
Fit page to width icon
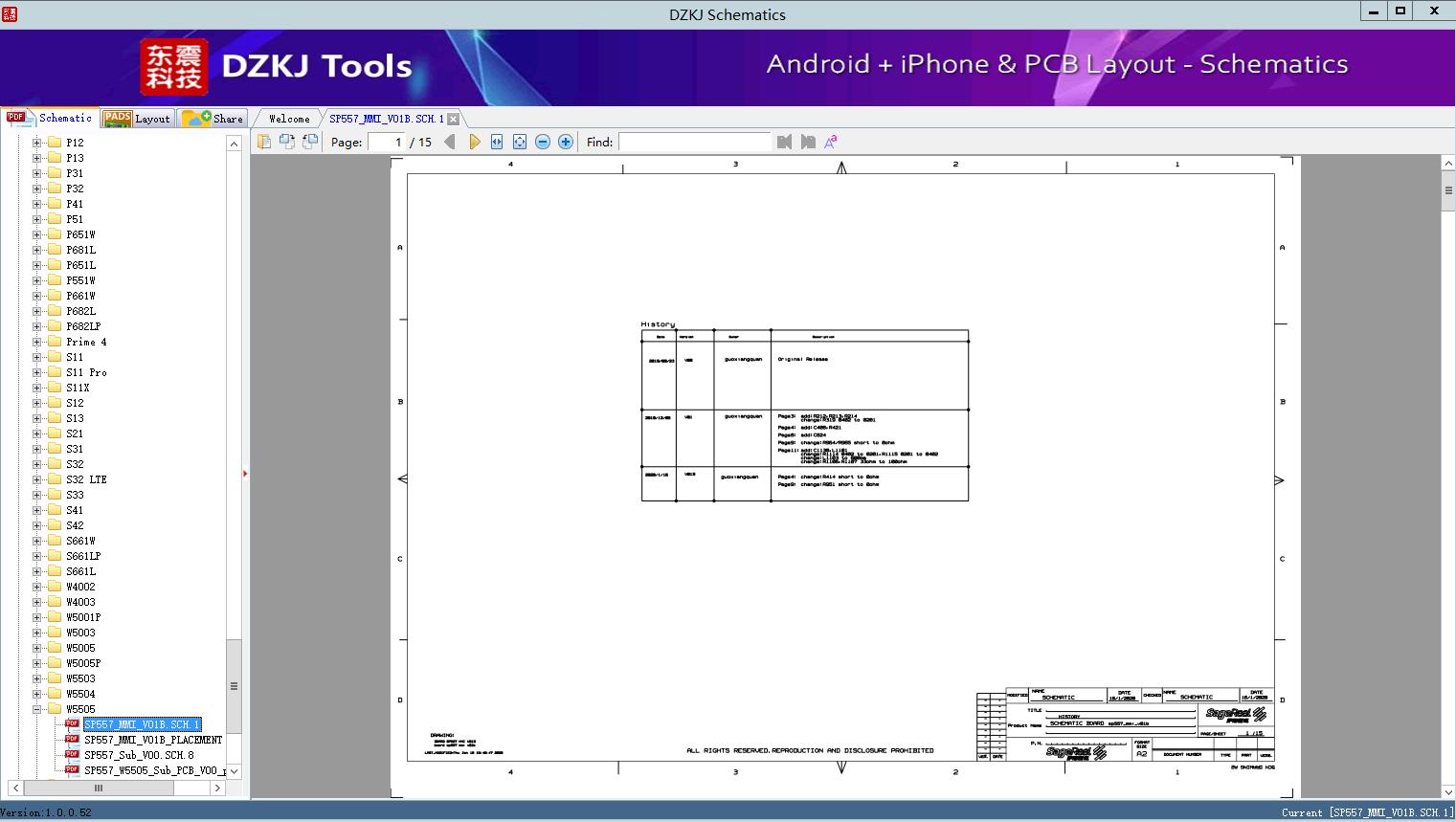pyautogui.click(x=497, y=142)
